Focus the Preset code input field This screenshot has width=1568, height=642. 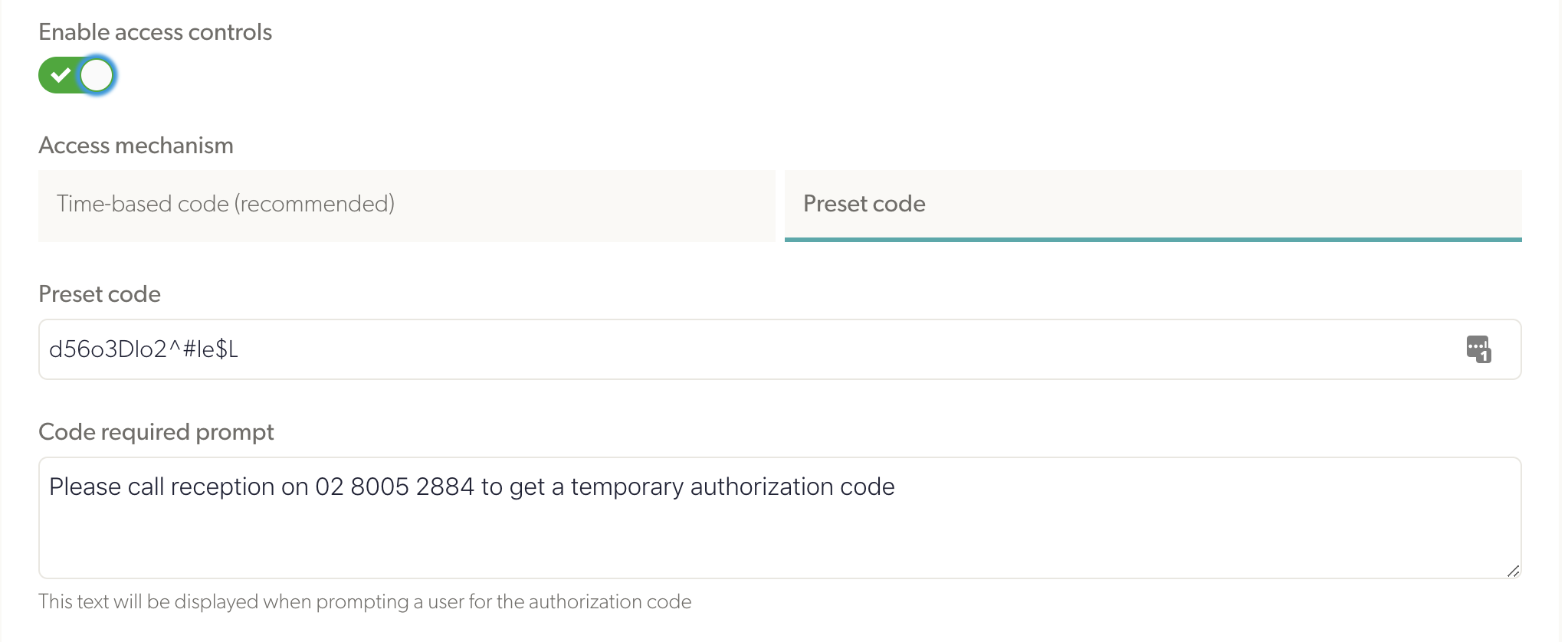tap(780, 349)
